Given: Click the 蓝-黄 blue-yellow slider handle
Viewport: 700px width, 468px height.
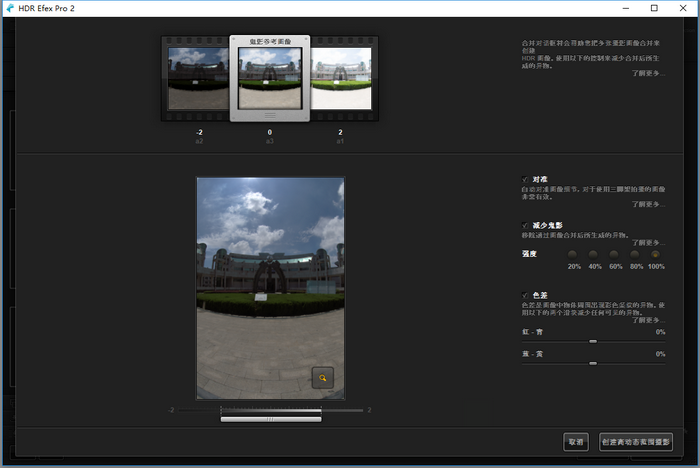Looking at the screenshot, I should pos(593,364).
